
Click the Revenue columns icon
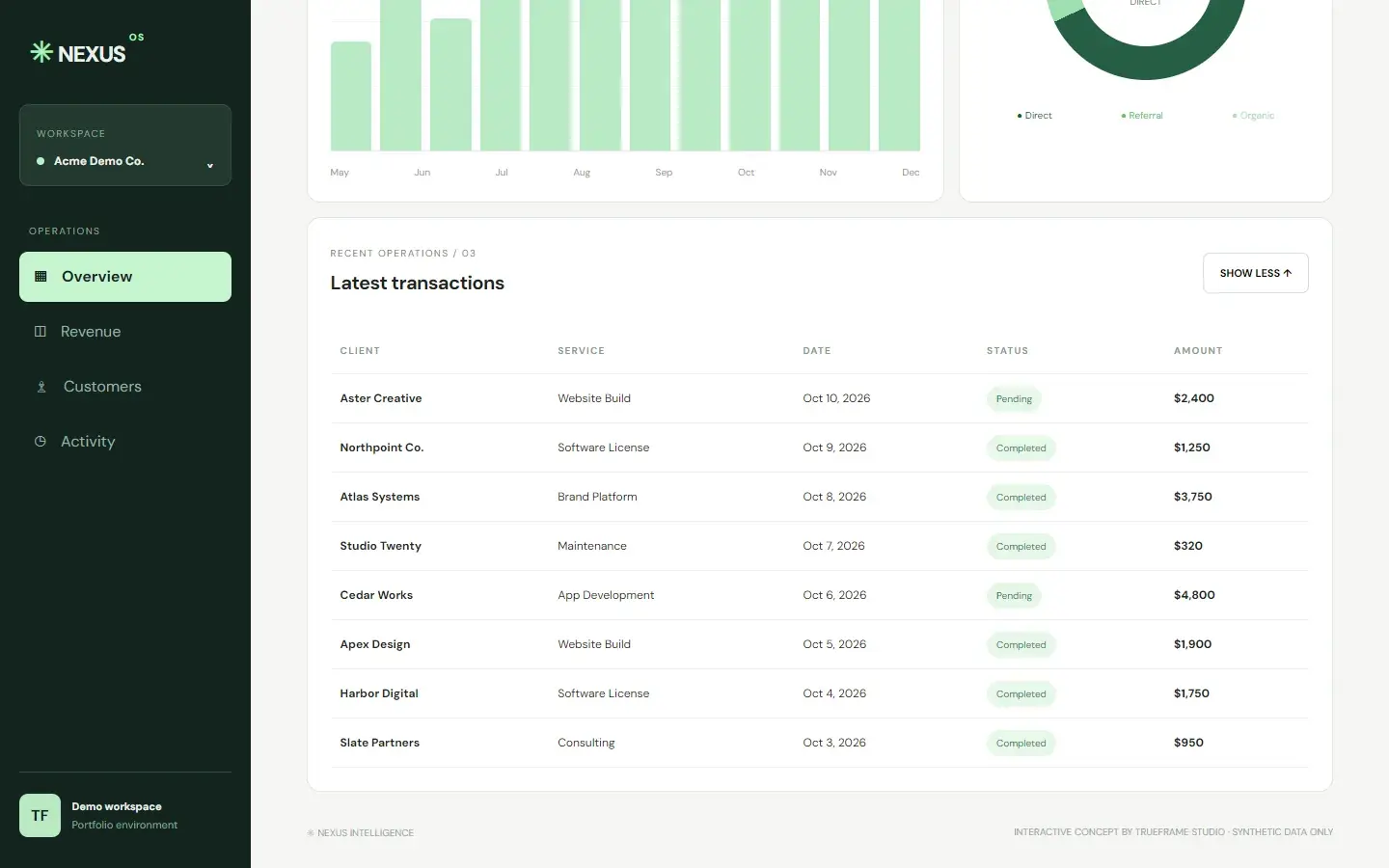41,332
